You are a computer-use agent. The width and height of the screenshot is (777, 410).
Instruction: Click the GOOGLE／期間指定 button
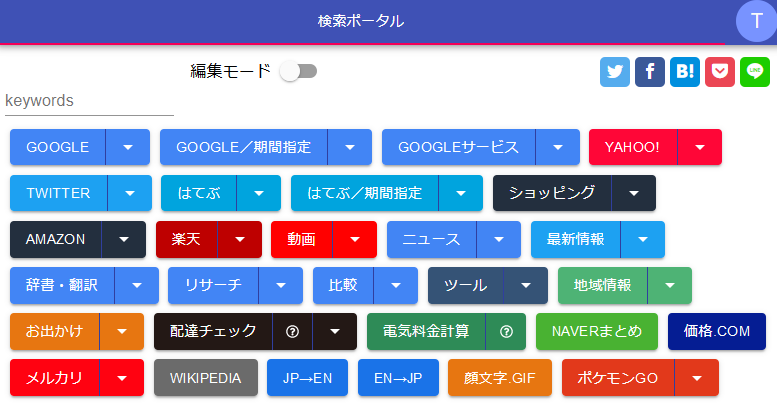click(x=243, y=147)
